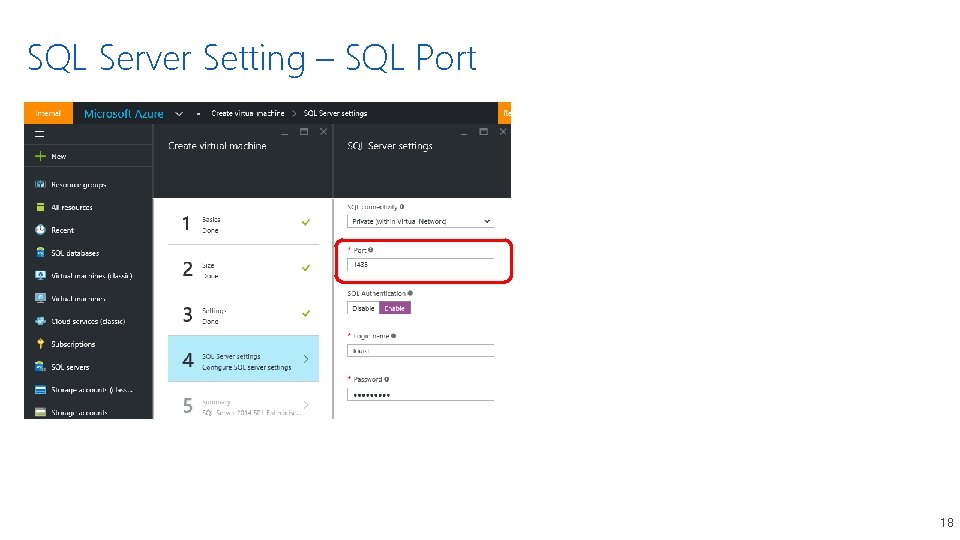Click the green plus New icon
Image resolution: width=960 pixels, height=540 pixels.
point(40,156)
